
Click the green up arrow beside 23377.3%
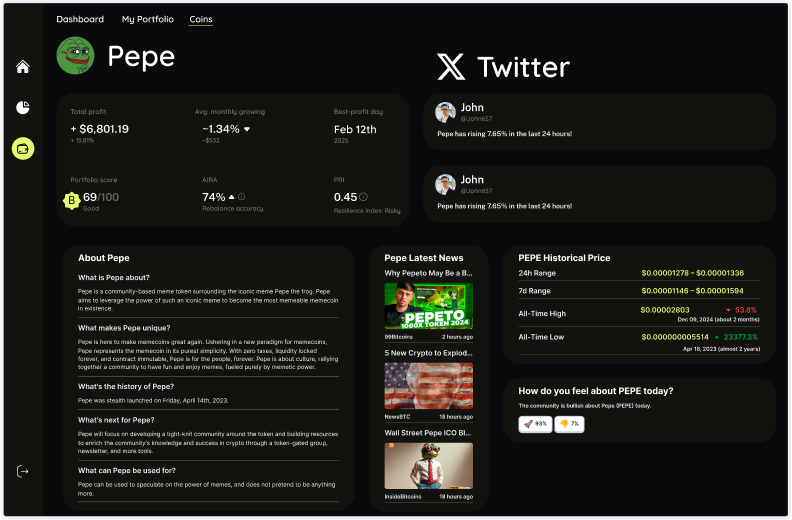(x=717, y=337)
